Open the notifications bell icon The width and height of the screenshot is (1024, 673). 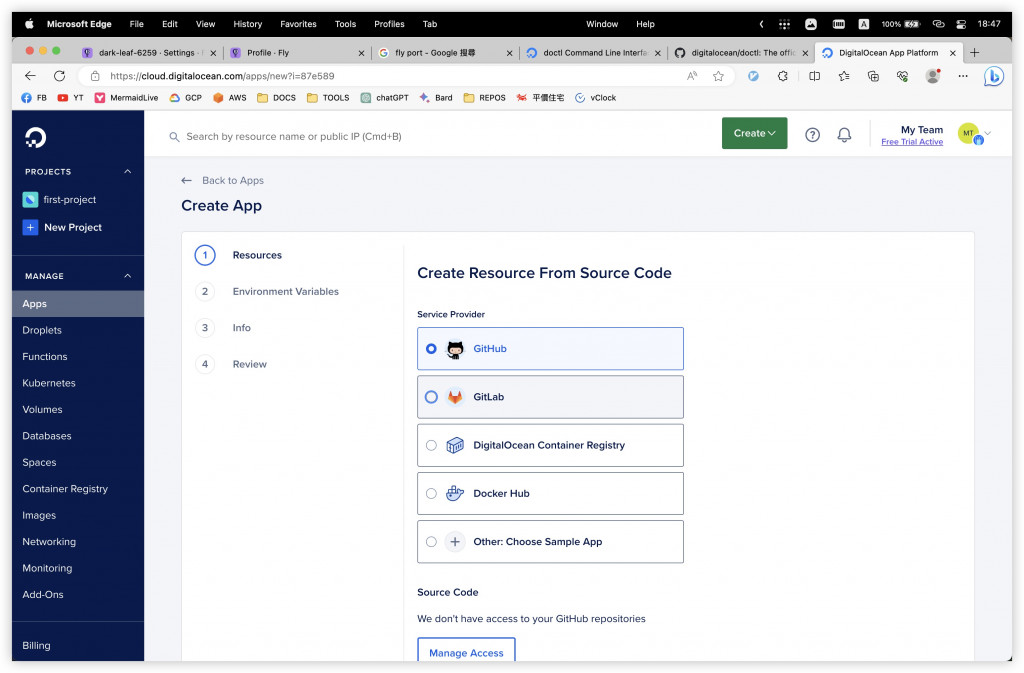pyautogui.click(x=844, y=134)
